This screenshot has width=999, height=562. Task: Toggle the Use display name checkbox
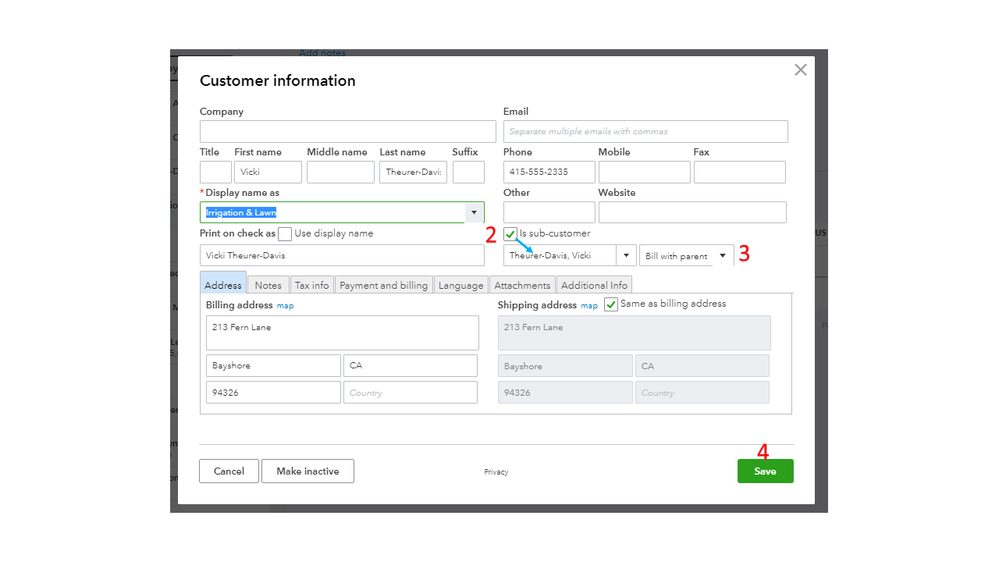point(285,234)
